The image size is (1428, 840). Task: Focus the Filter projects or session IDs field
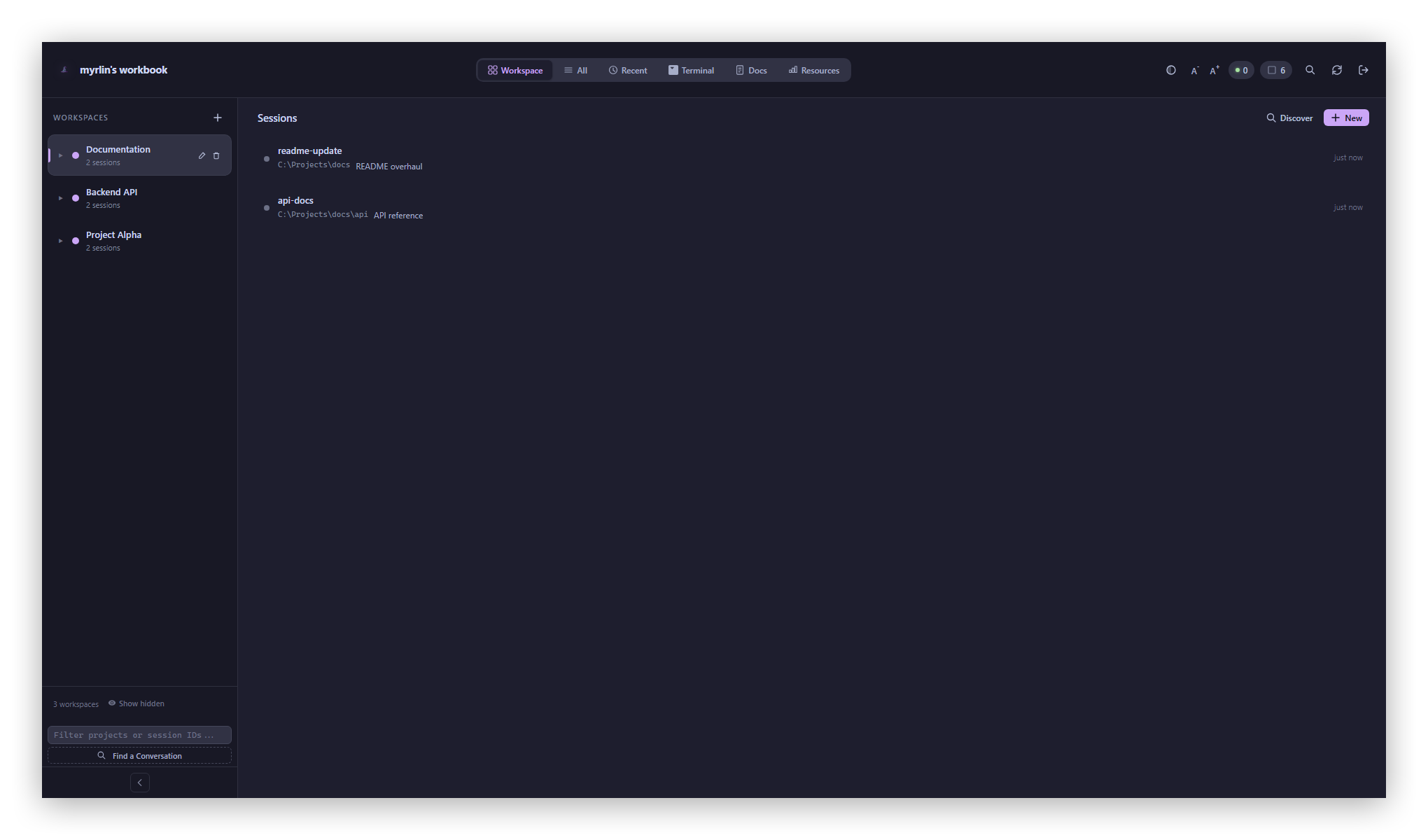click(139, 735)
